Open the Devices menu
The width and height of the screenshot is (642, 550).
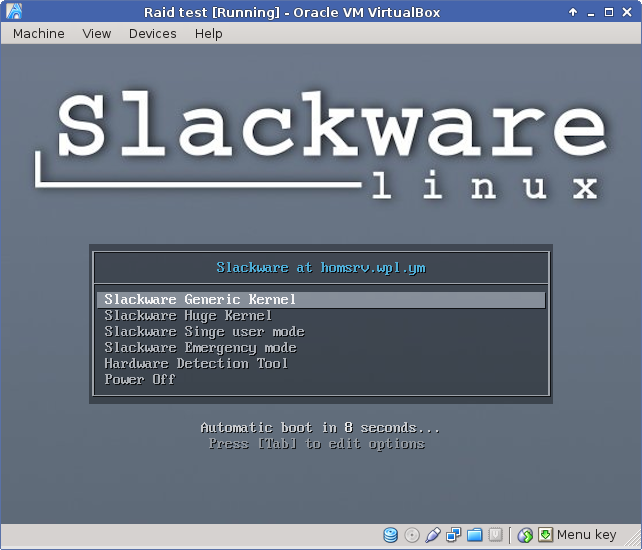[153, 34]
